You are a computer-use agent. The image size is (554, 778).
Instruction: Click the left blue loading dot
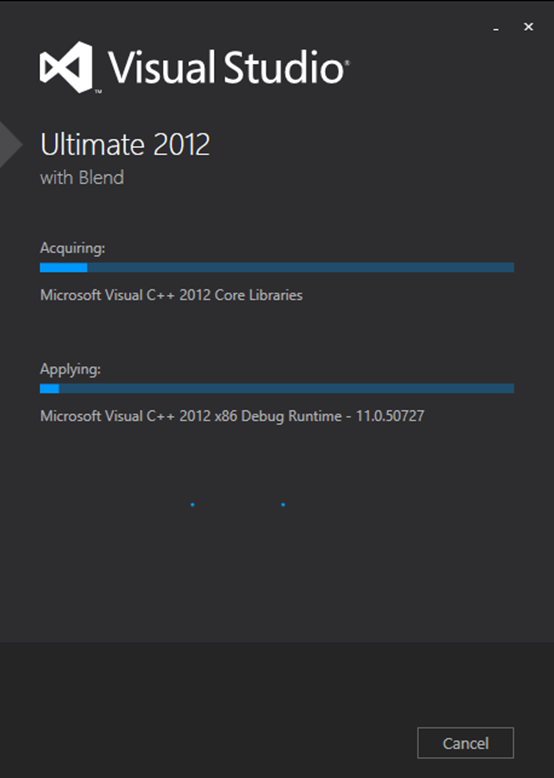(192, 505)
